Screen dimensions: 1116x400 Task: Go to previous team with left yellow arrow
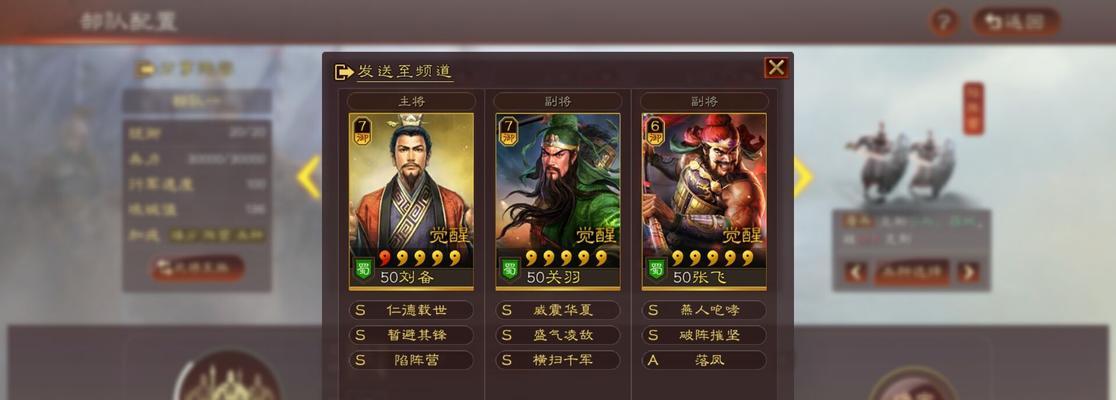309,177
